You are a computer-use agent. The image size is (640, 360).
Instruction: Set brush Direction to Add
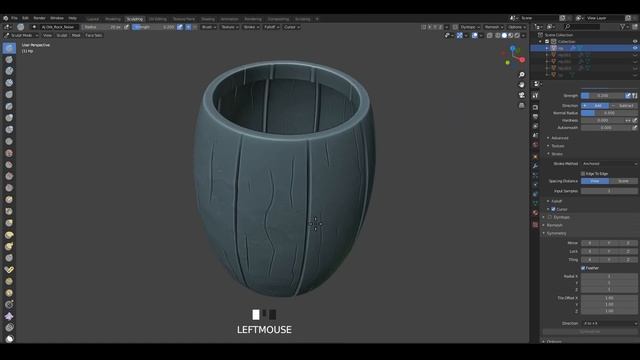[x=595, y=106]
